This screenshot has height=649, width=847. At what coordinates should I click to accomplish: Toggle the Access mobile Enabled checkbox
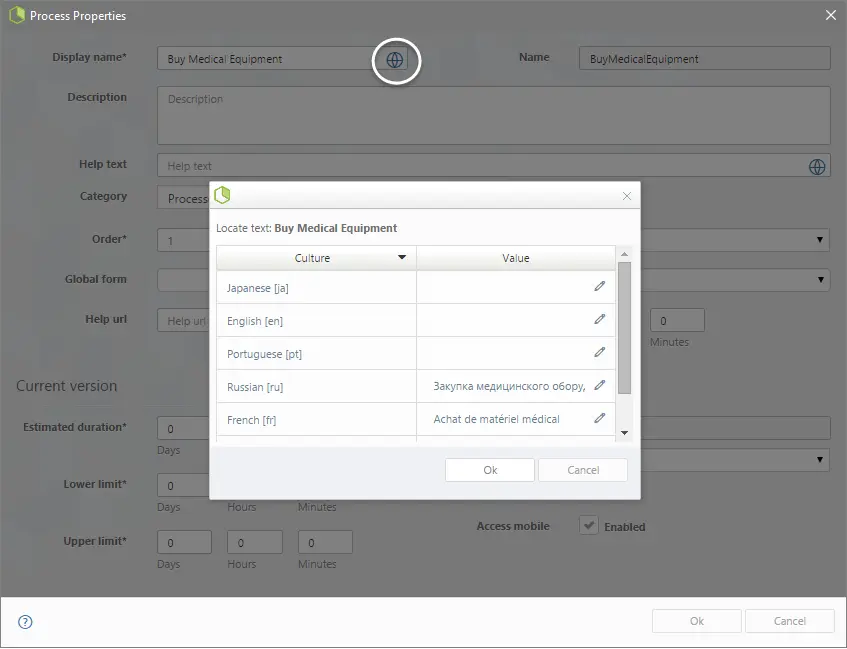point(589,525)
